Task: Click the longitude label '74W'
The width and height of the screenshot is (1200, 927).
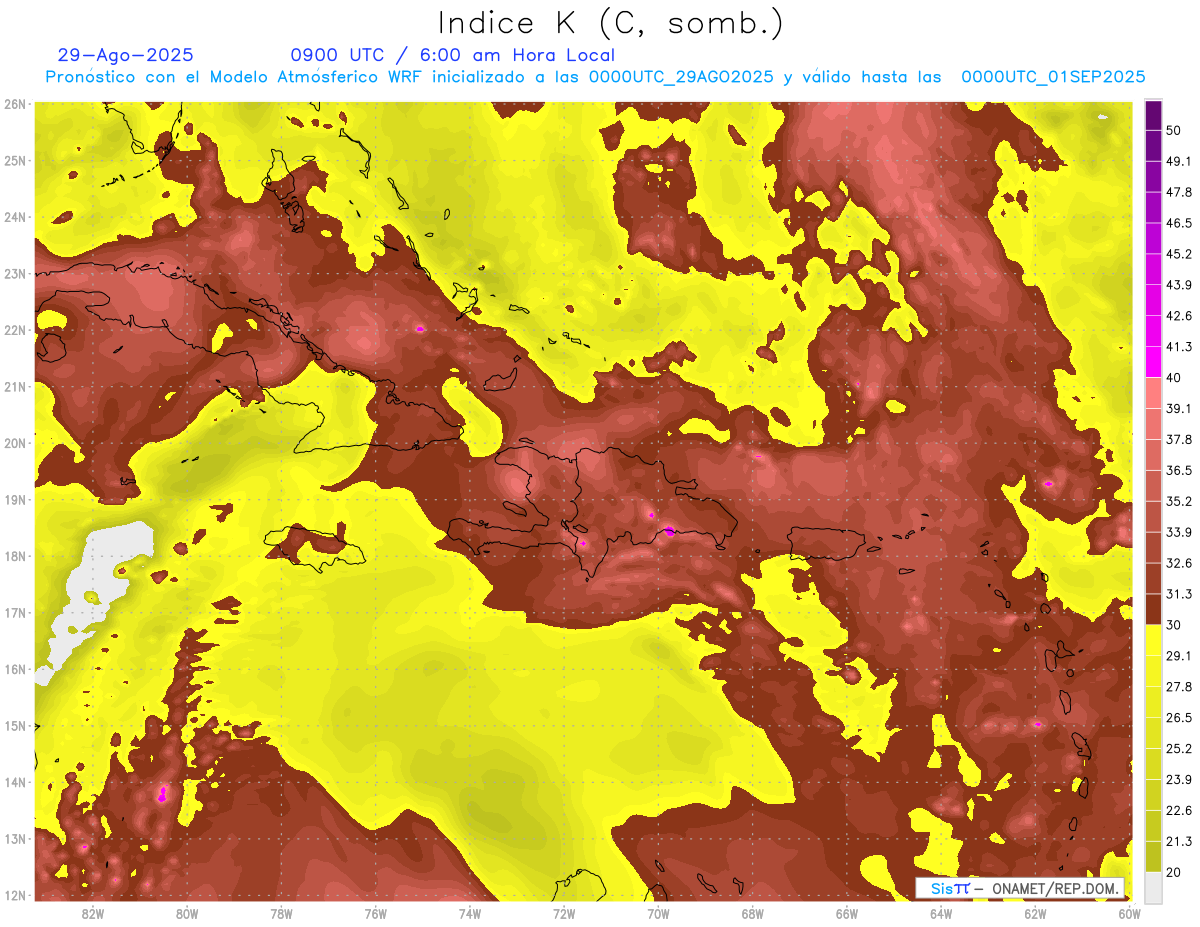Action: coord(470,914)
